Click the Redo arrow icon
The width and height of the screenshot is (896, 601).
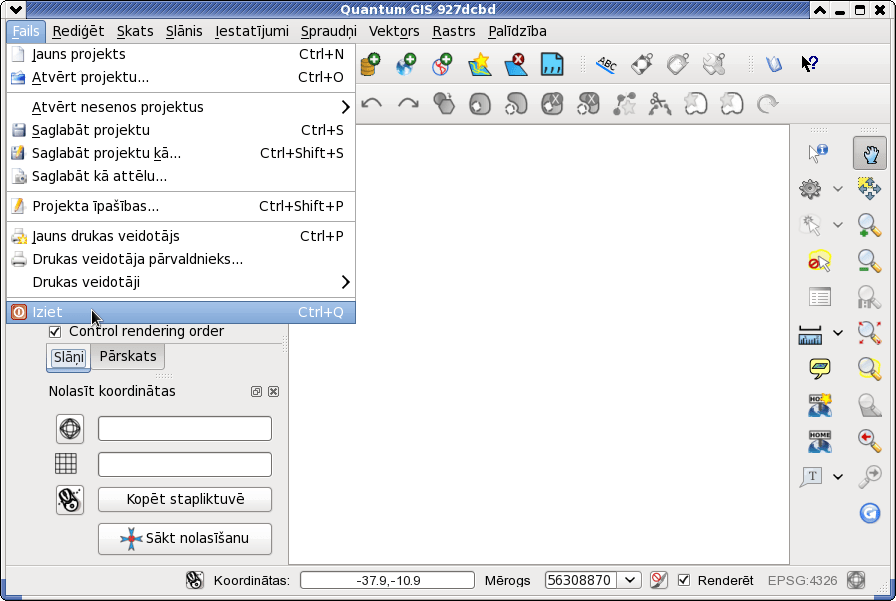(x=408, y=104)
